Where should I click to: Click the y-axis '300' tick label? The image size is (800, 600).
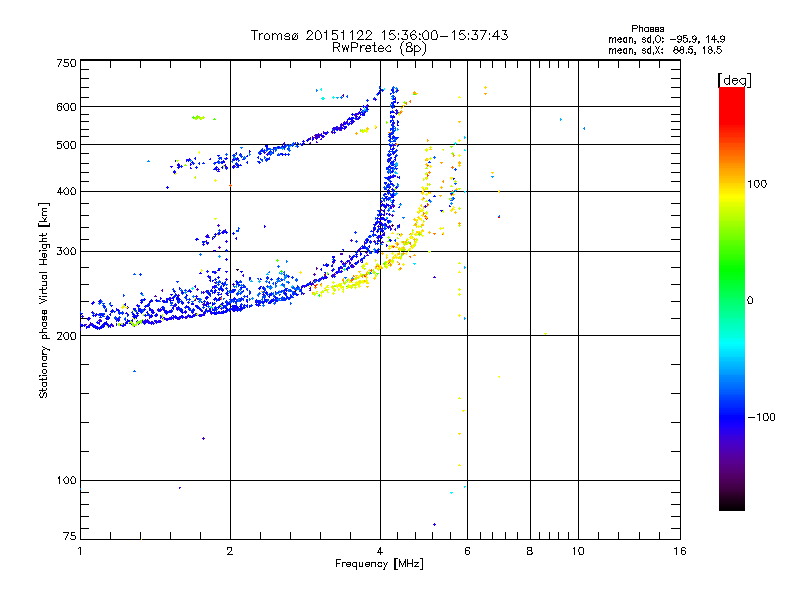pos(66,251)
